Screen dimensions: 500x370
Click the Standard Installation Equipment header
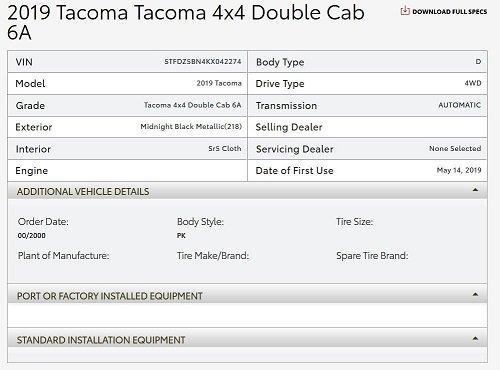coord(247,339)
